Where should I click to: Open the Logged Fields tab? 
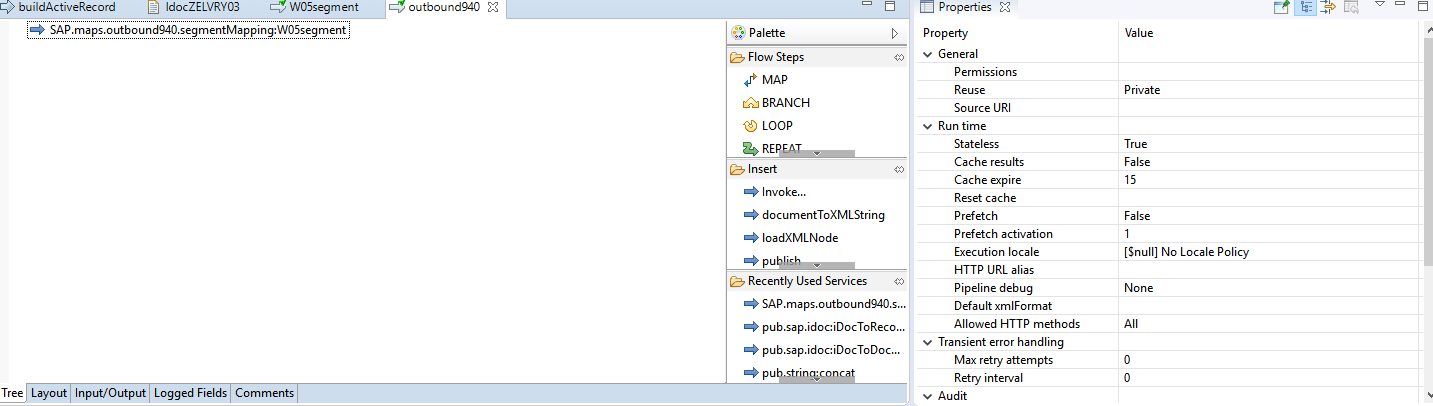click(x=190, y=393)
